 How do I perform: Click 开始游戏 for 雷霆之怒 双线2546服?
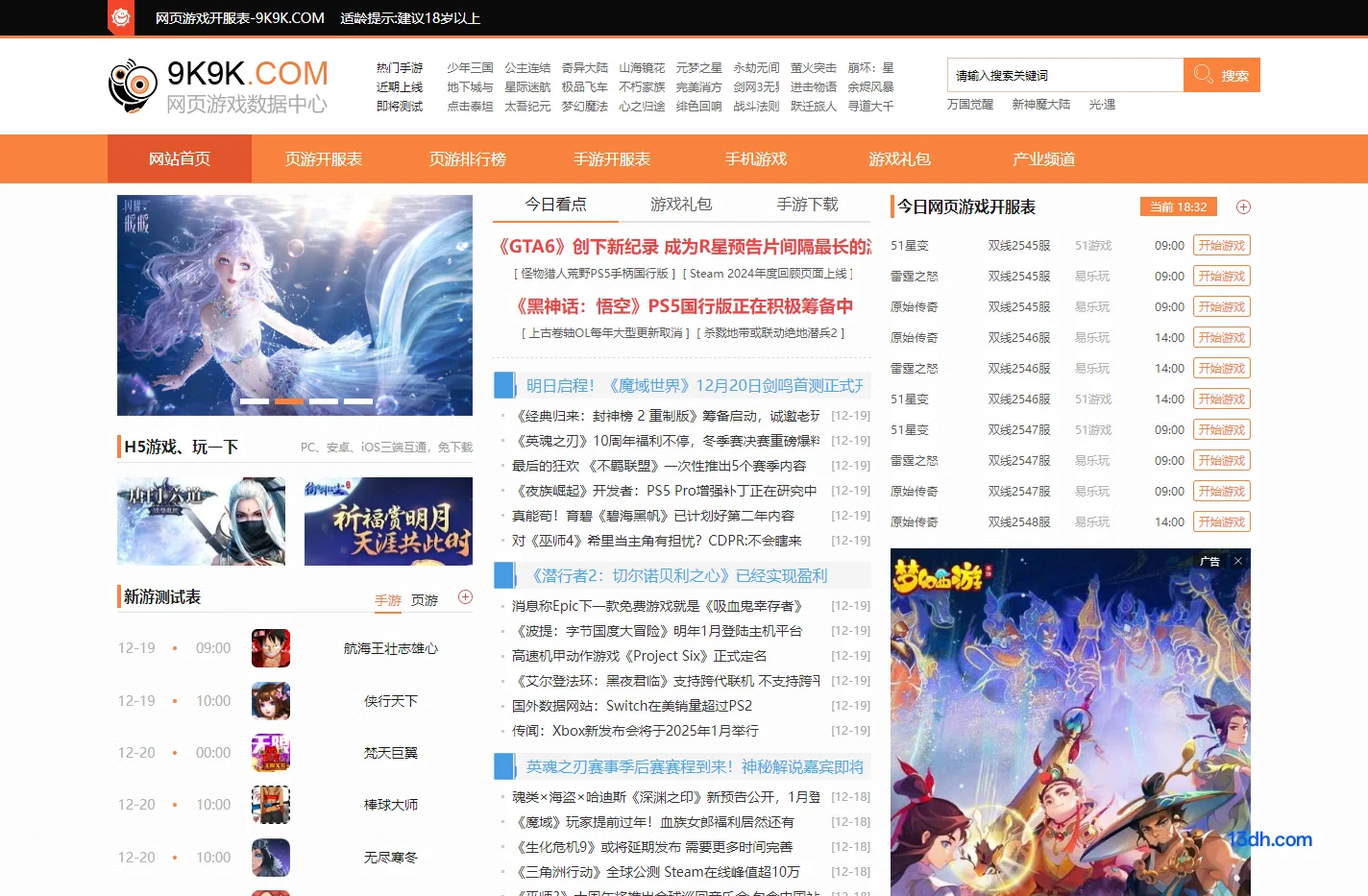click(1221, 368)
